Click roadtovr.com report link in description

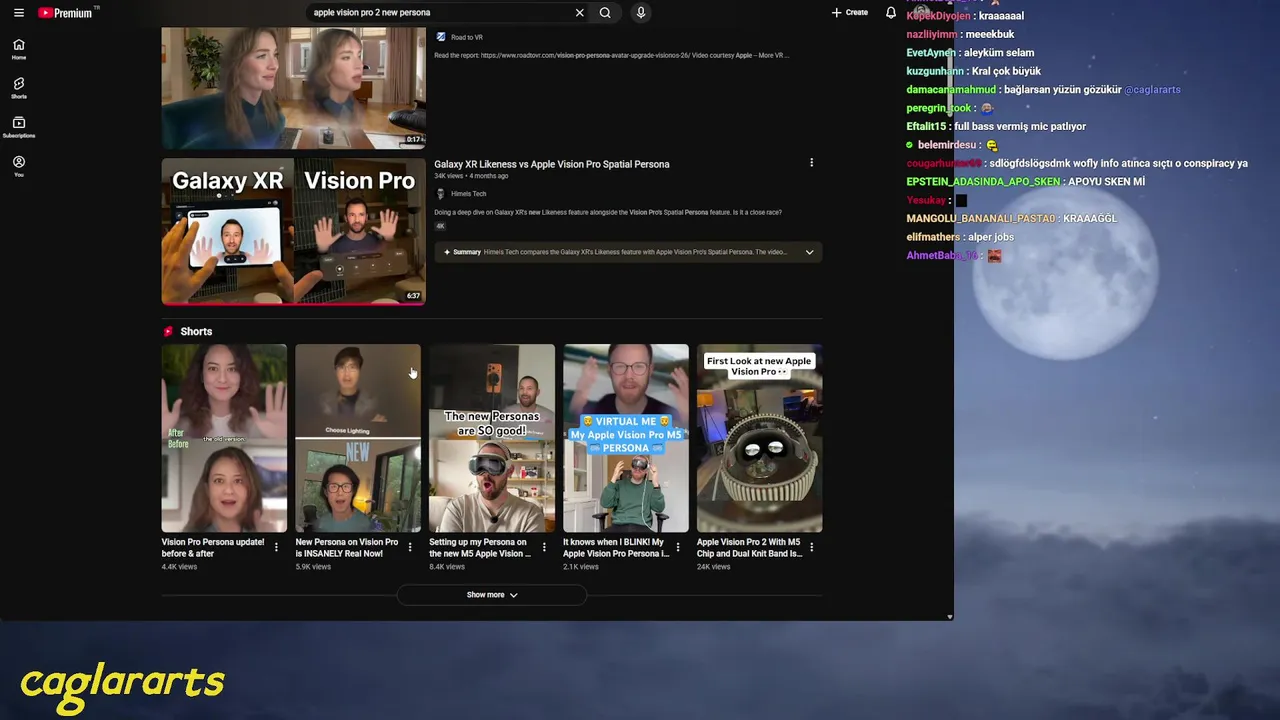click(585, 55)
